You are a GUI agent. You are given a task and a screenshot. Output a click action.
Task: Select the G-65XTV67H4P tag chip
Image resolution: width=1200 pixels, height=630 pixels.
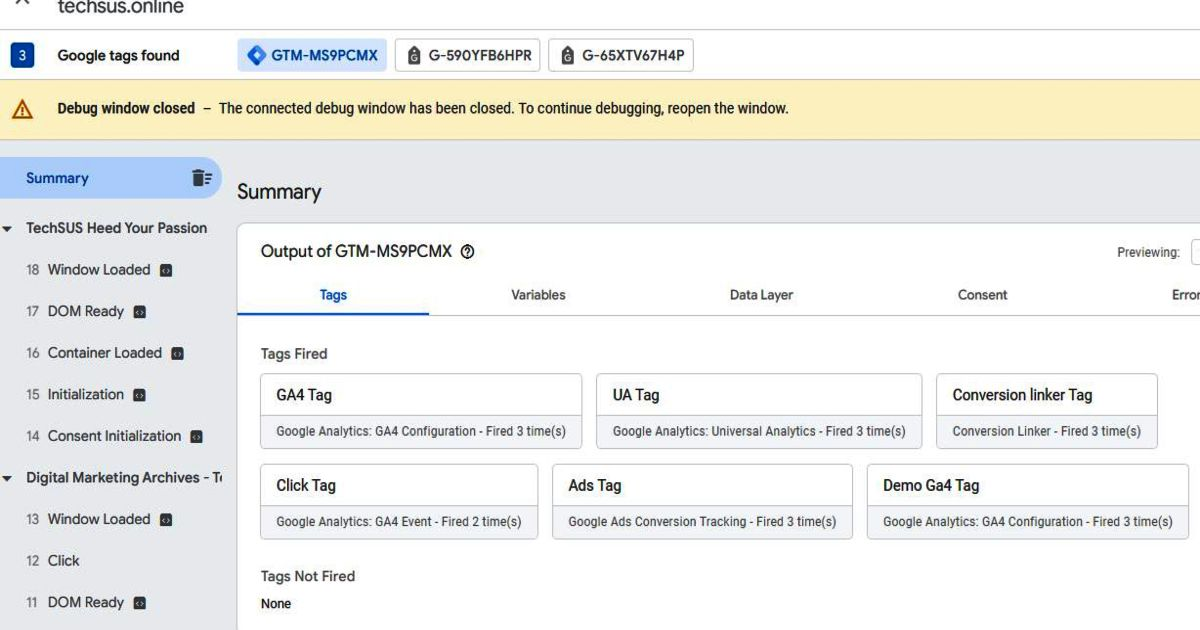tap(621, 56)
